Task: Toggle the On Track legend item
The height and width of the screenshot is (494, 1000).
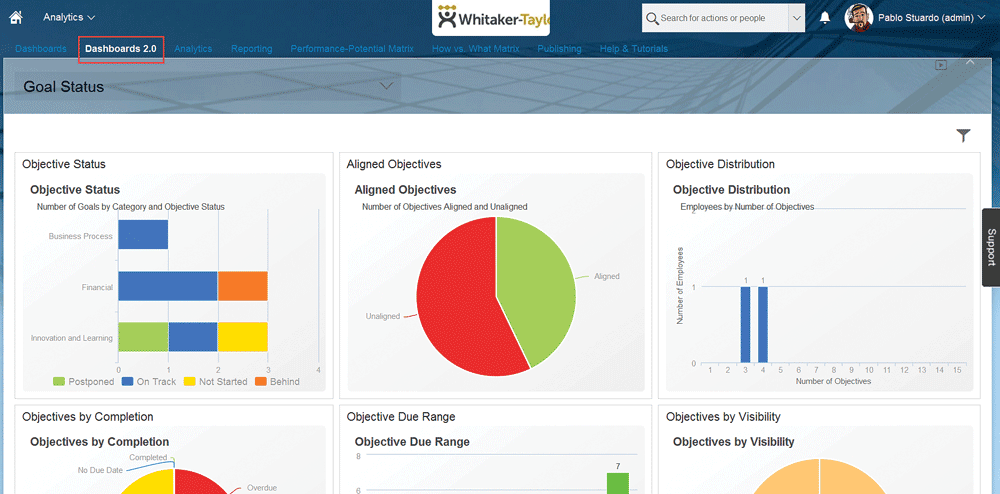Action: (148, 381)
